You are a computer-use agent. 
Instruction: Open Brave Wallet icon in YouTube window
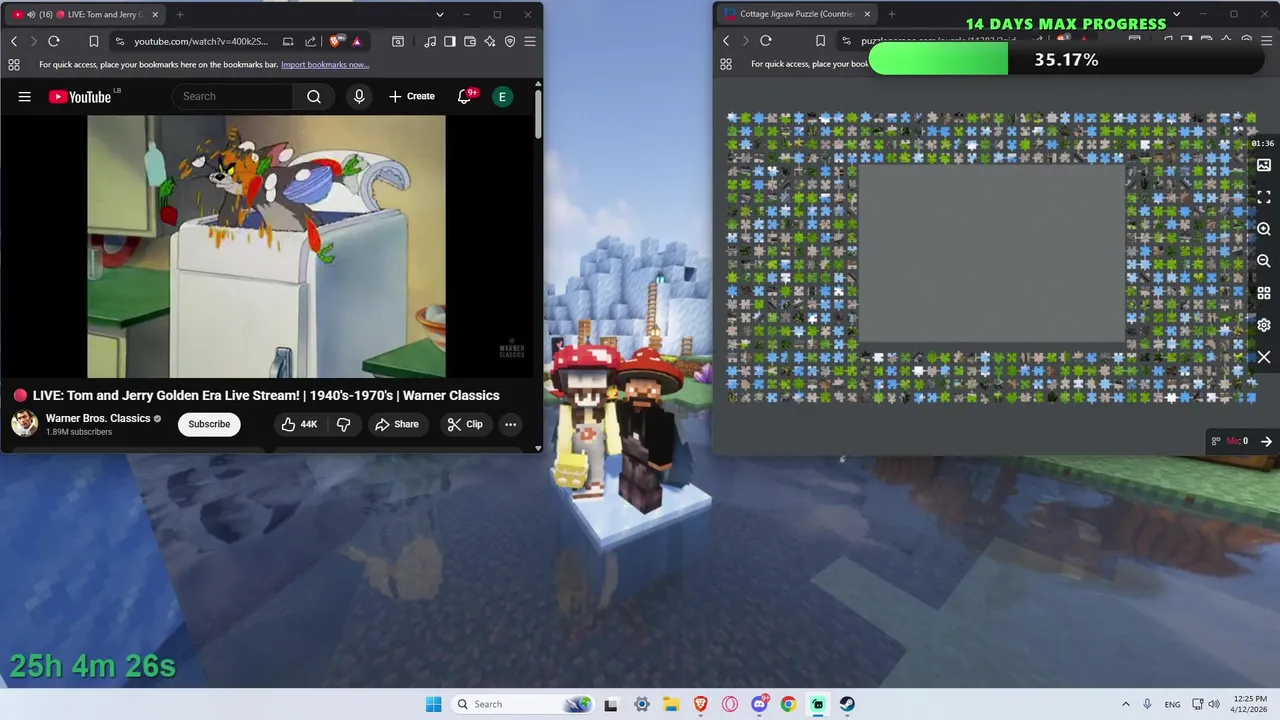(470, 41)
